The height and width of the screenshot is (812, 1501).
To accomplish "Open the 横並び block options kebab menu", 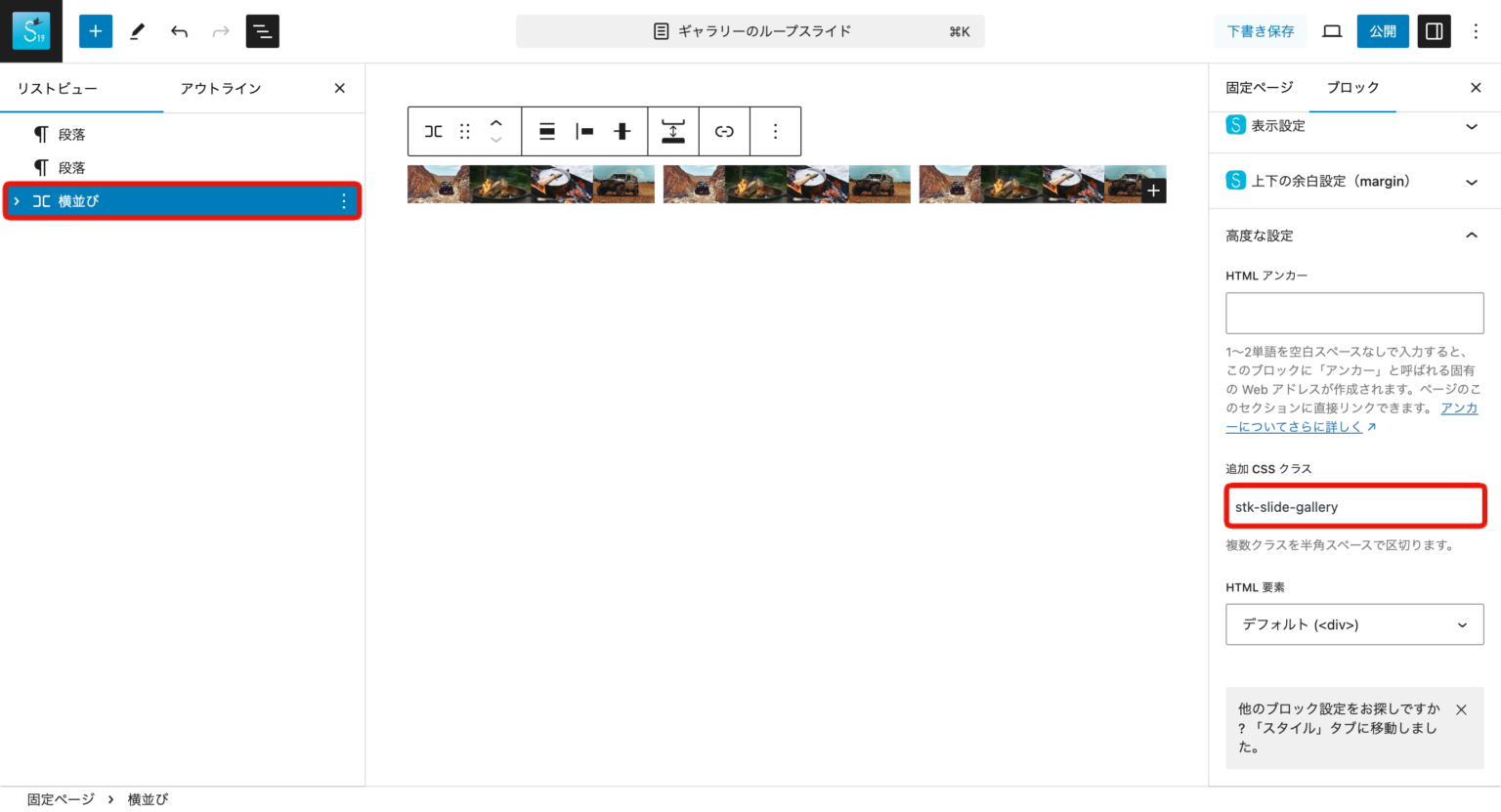I will click(343, 201).
